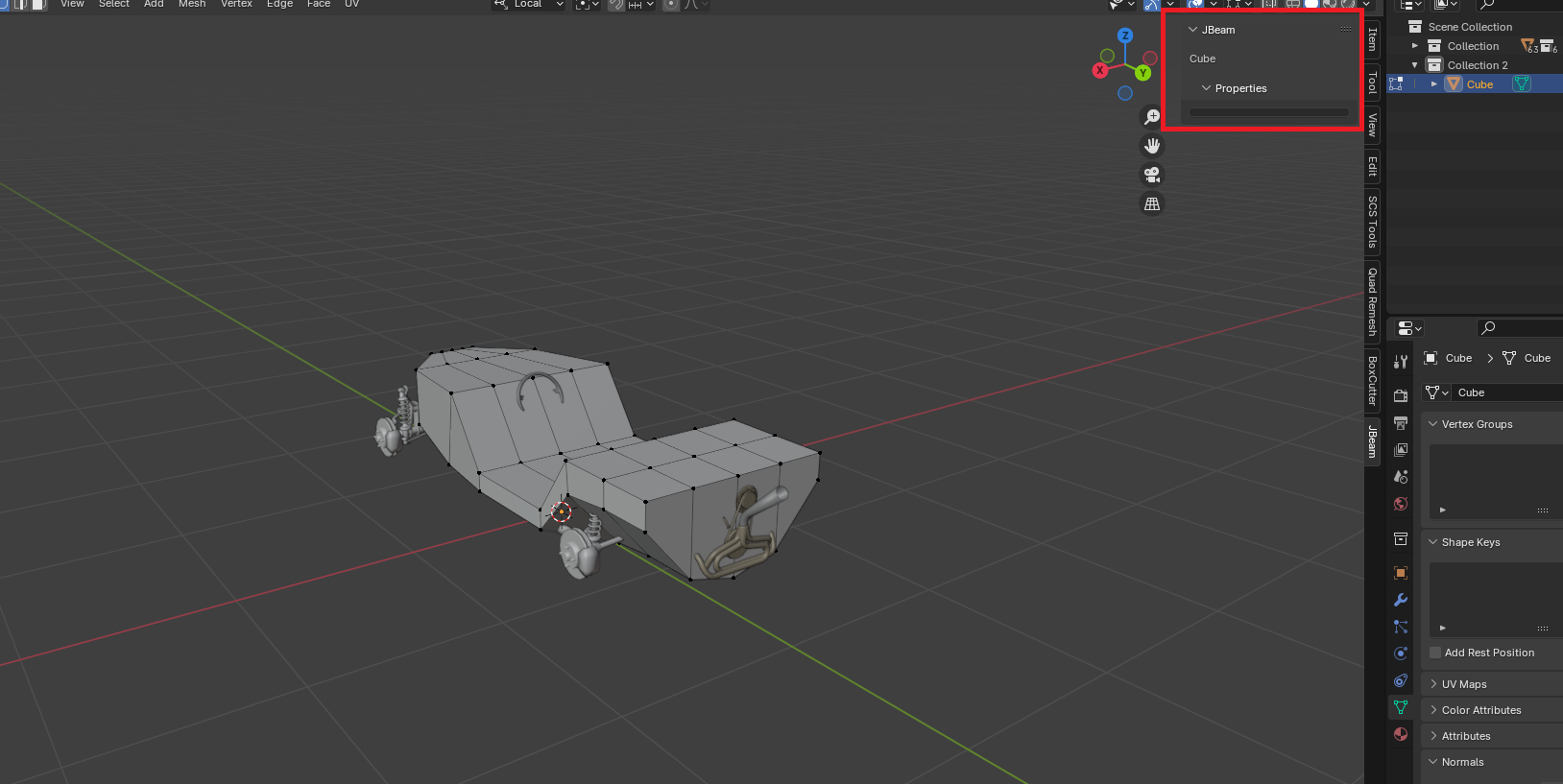Click the zoom magnifier viewport button
The width and height of the screenshot is (1563, 784).
click(x=1152, y=117)
